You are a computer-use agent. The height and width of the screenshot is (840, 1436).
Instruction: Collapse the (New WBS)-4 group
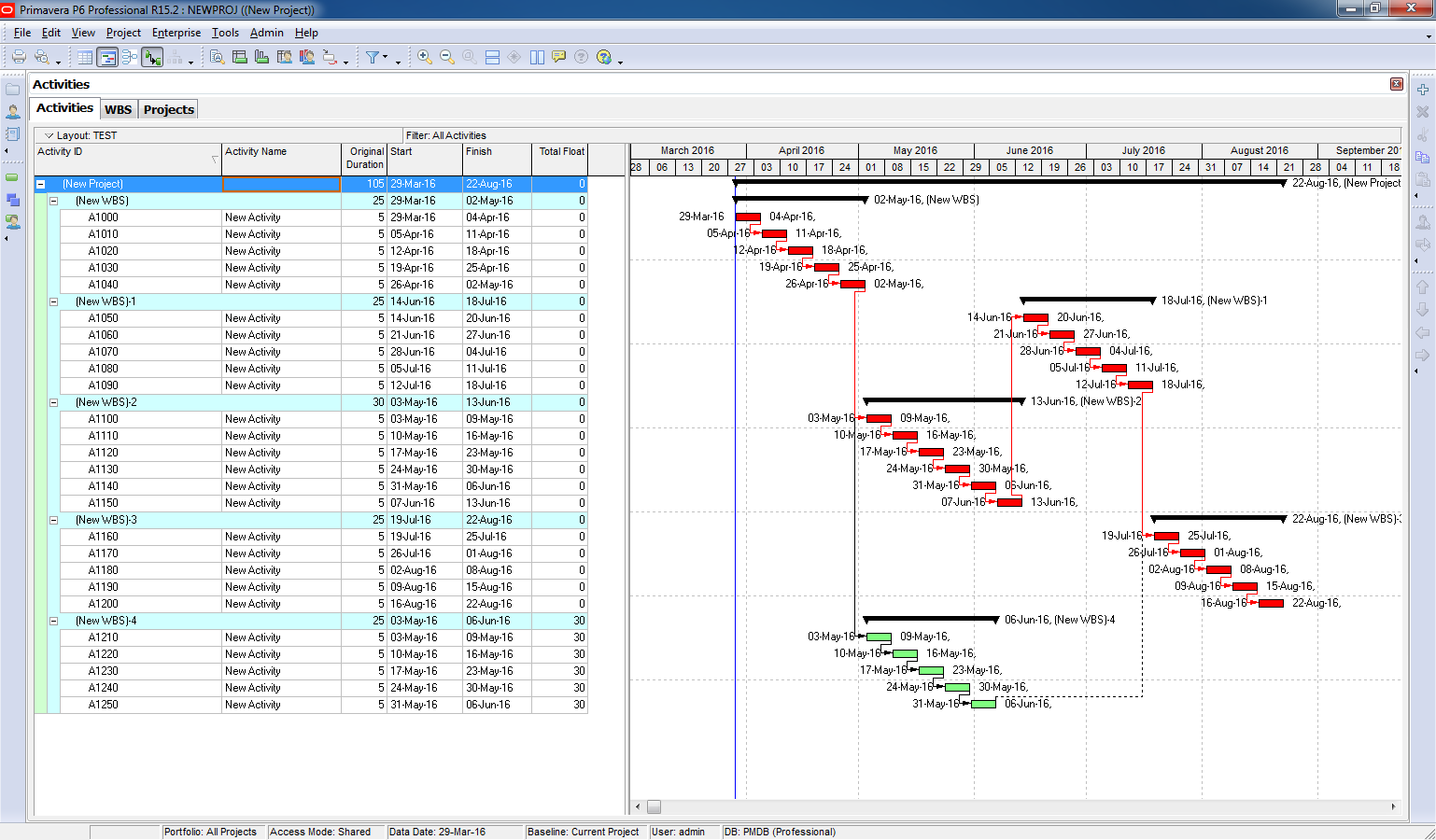(x=53, y=621)
